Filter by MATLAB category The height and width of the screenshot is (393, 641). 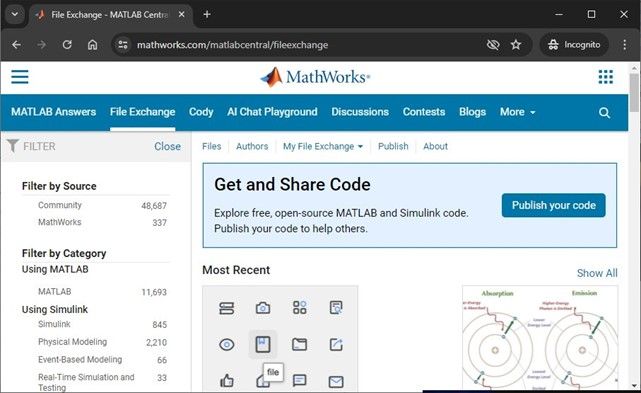coord(54,292)
